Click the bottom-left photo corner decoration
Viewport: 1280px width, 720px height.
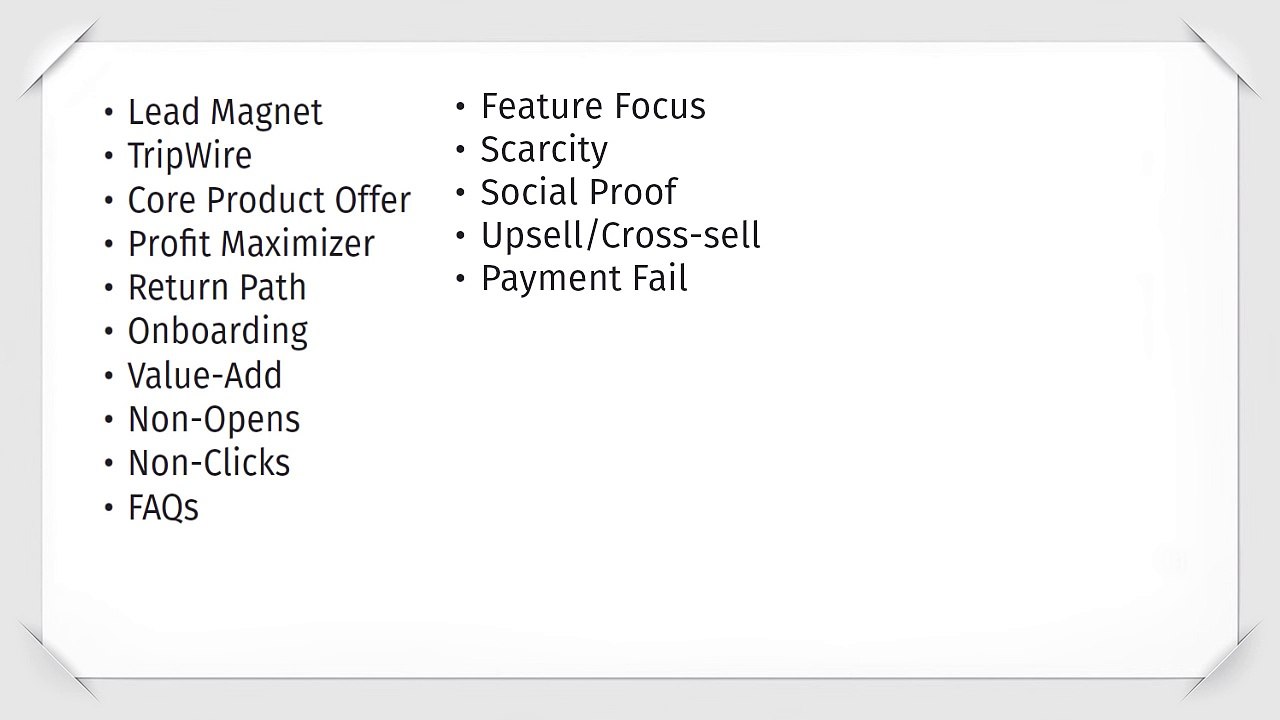[x=60, y=660]
